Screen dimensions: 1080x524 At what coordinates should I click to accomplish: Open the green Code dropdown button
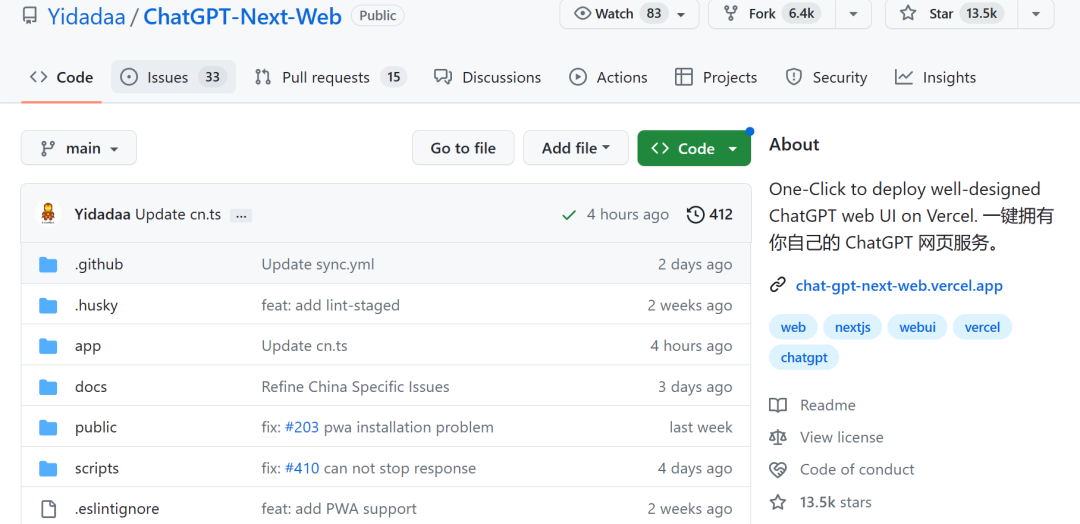click(x=694, y=148)
